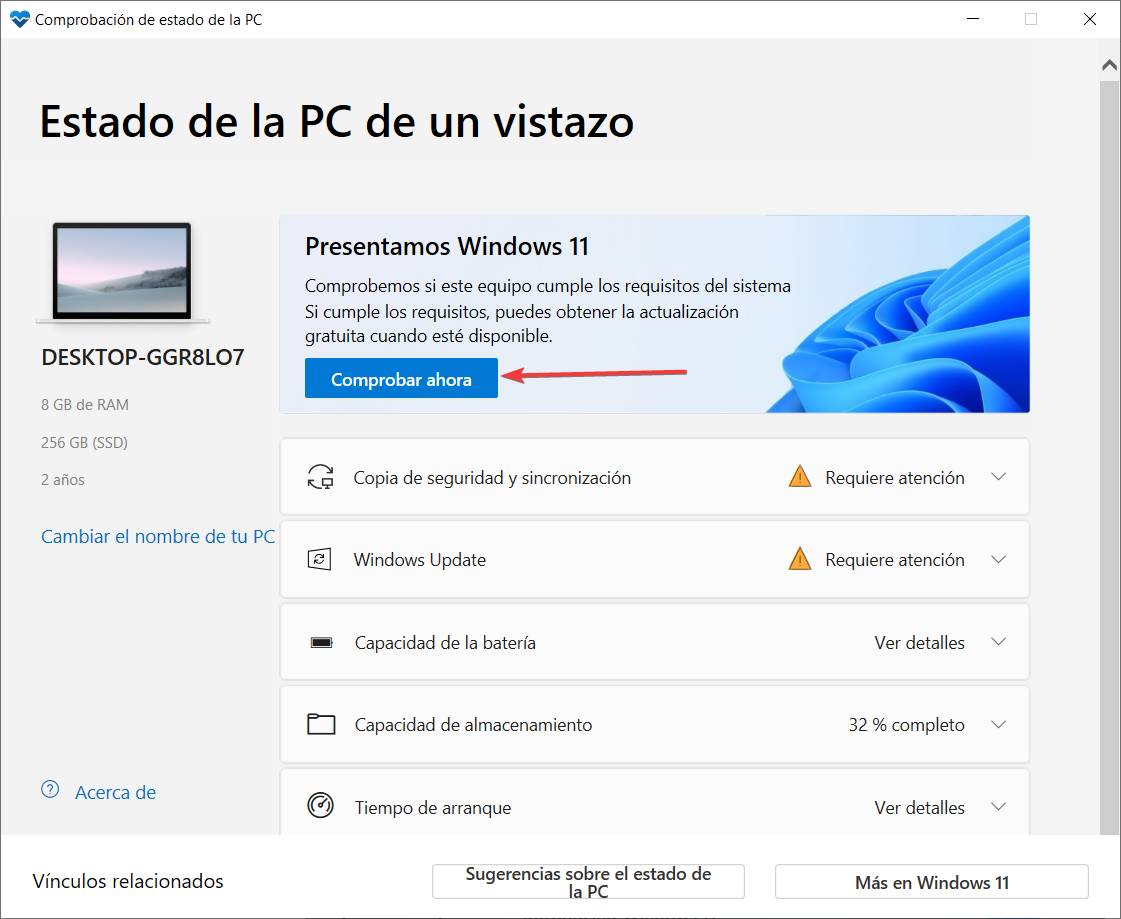
Task: Click the PC Health Check heart icon in title bar
Action: point(20,19)
